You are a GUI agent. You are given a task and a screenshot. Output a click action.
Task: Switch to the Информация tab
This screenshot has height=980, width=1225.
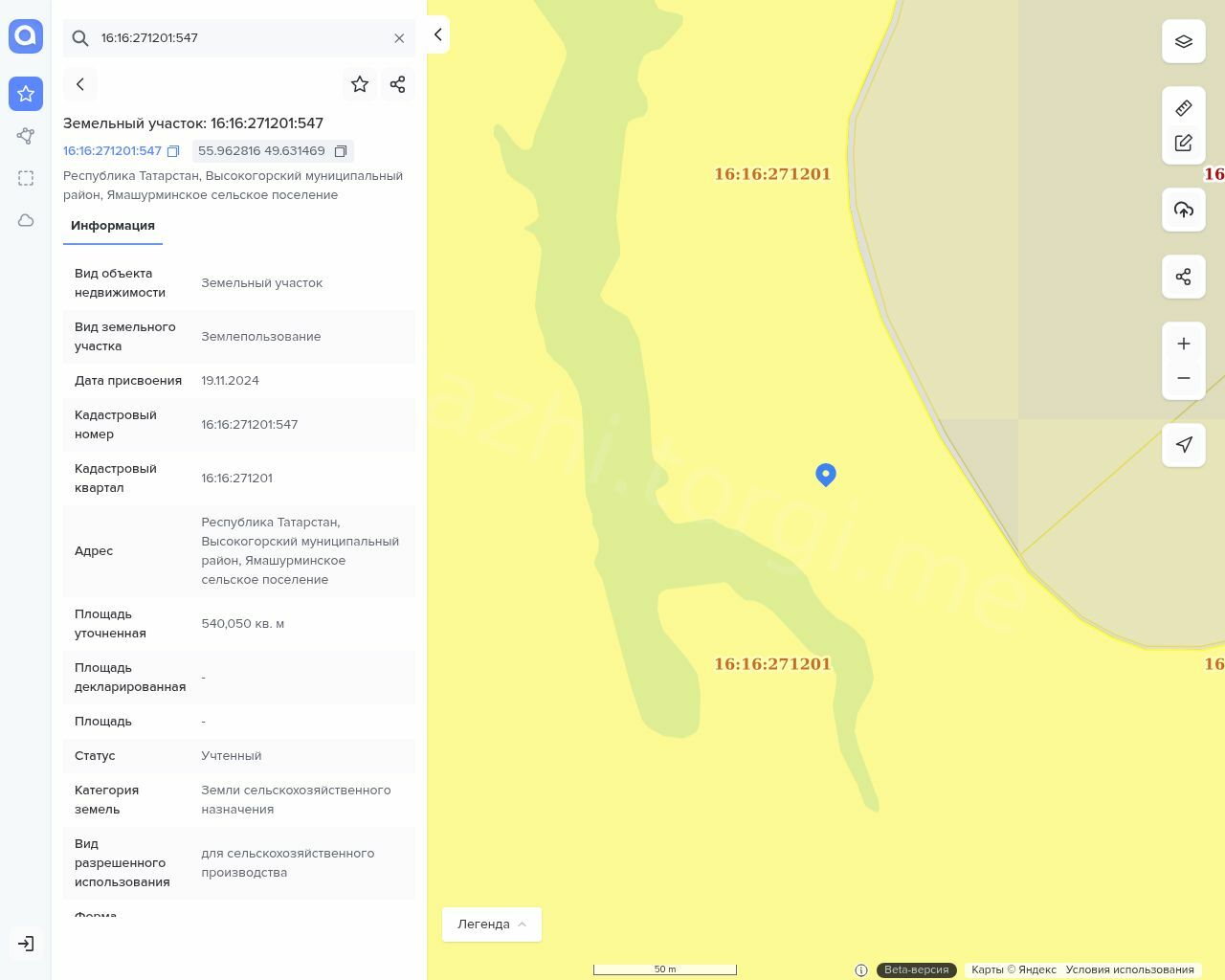point(113,226)
